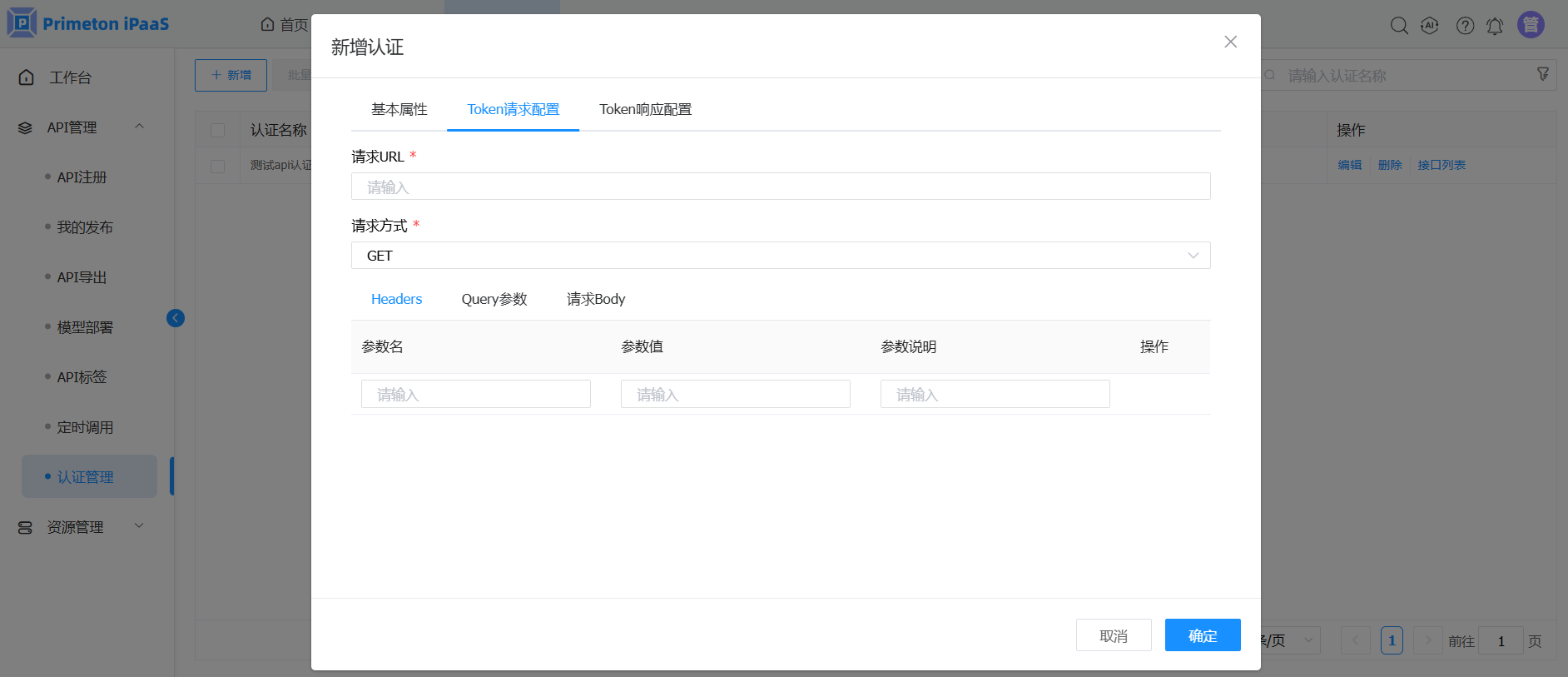This screenshot has height=677, width=1568.
Task: Collapse sidebar with blue arrow button
Action: (x=176, y=318)
